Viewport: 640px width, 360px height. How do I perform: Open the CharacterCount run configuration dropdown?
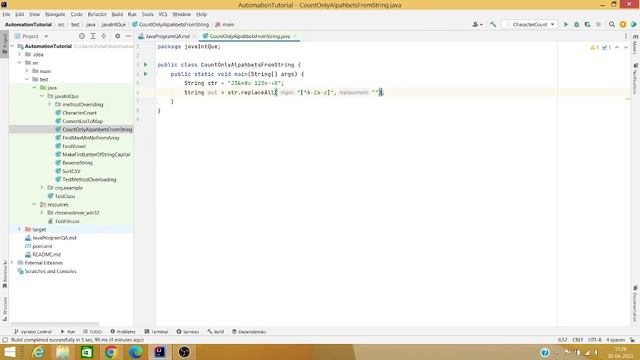point(530,24)
